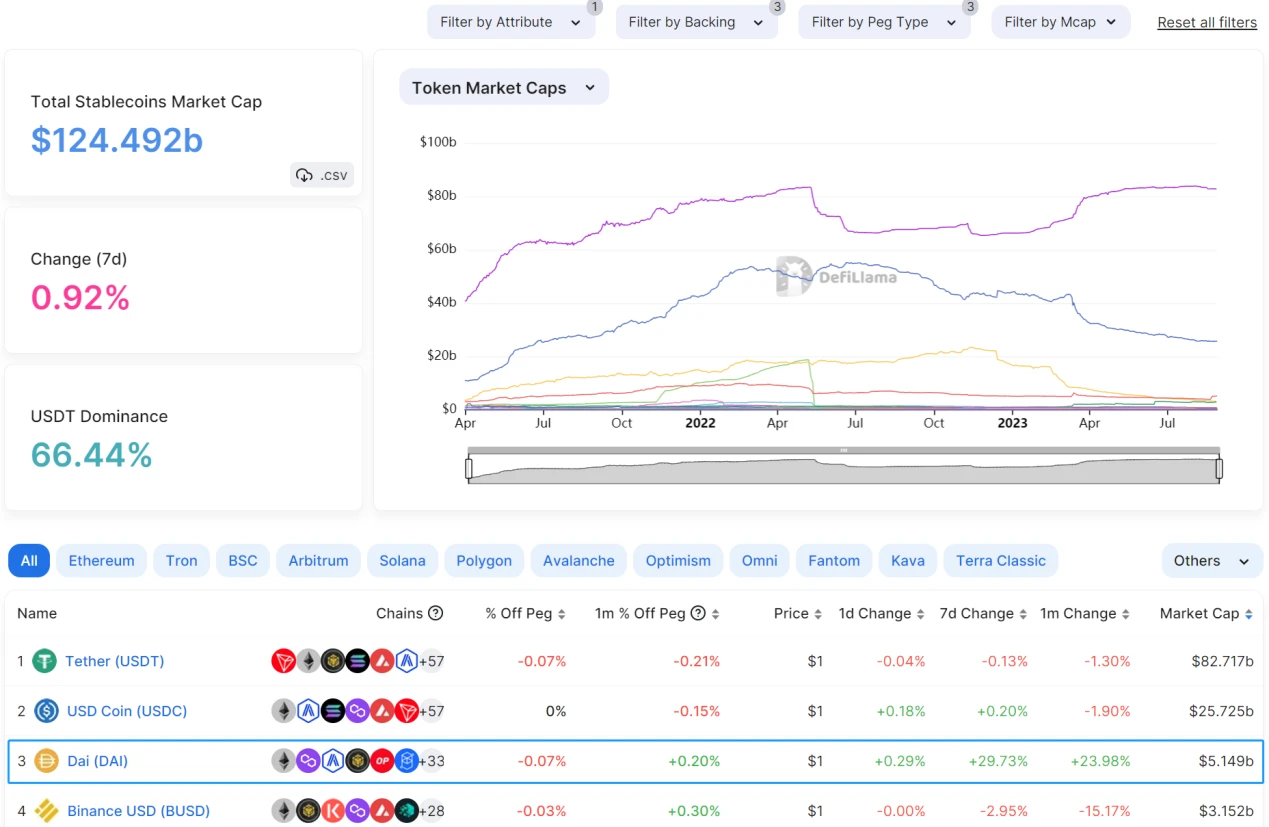Screen dimensions: 1269x827
Task: Expand the Token Market Caps chart selector
Action: [x=504, y=88]
